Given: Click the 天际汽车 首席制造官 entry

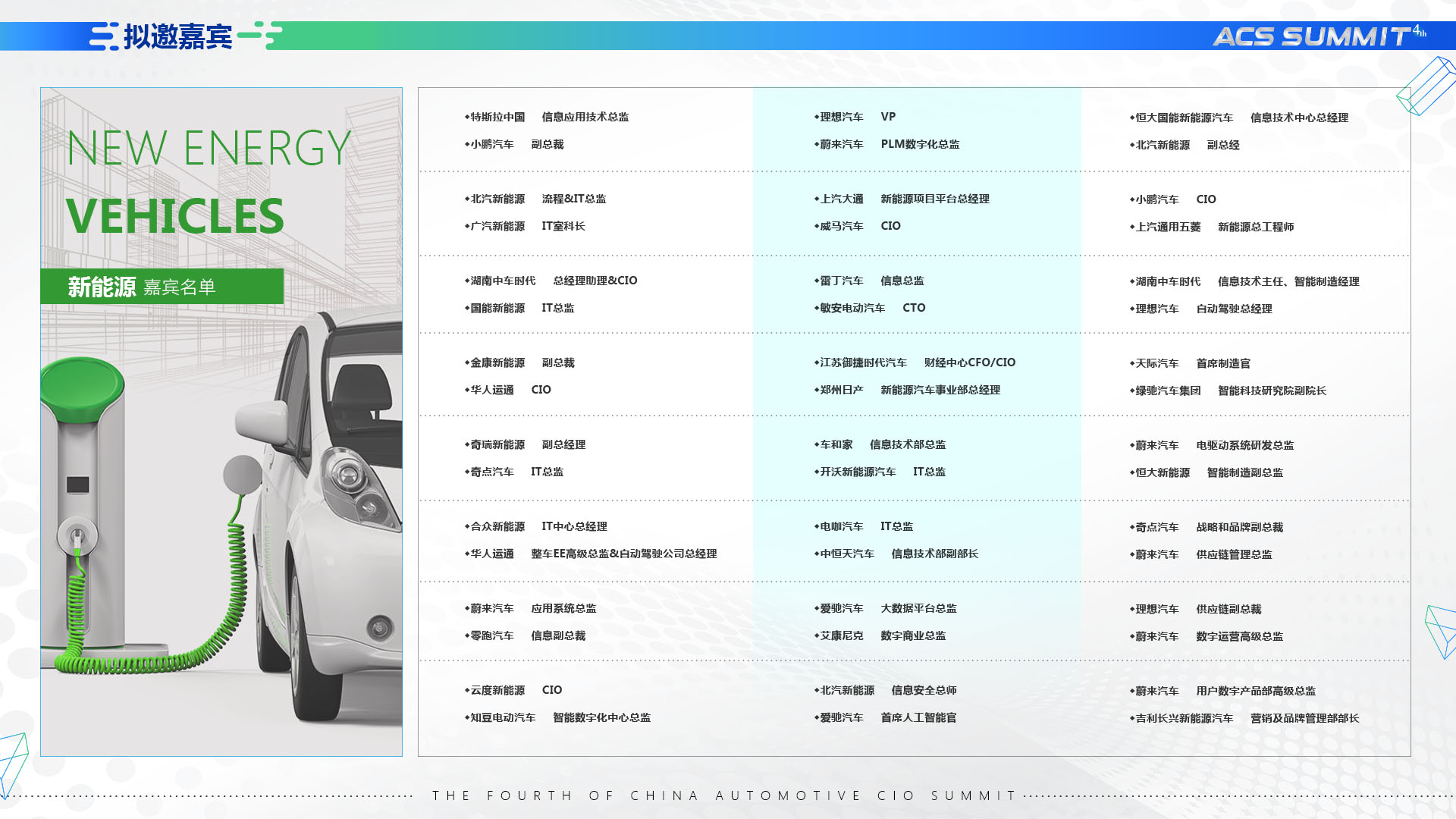Looking at the screenshot, I should (1190, 363).
